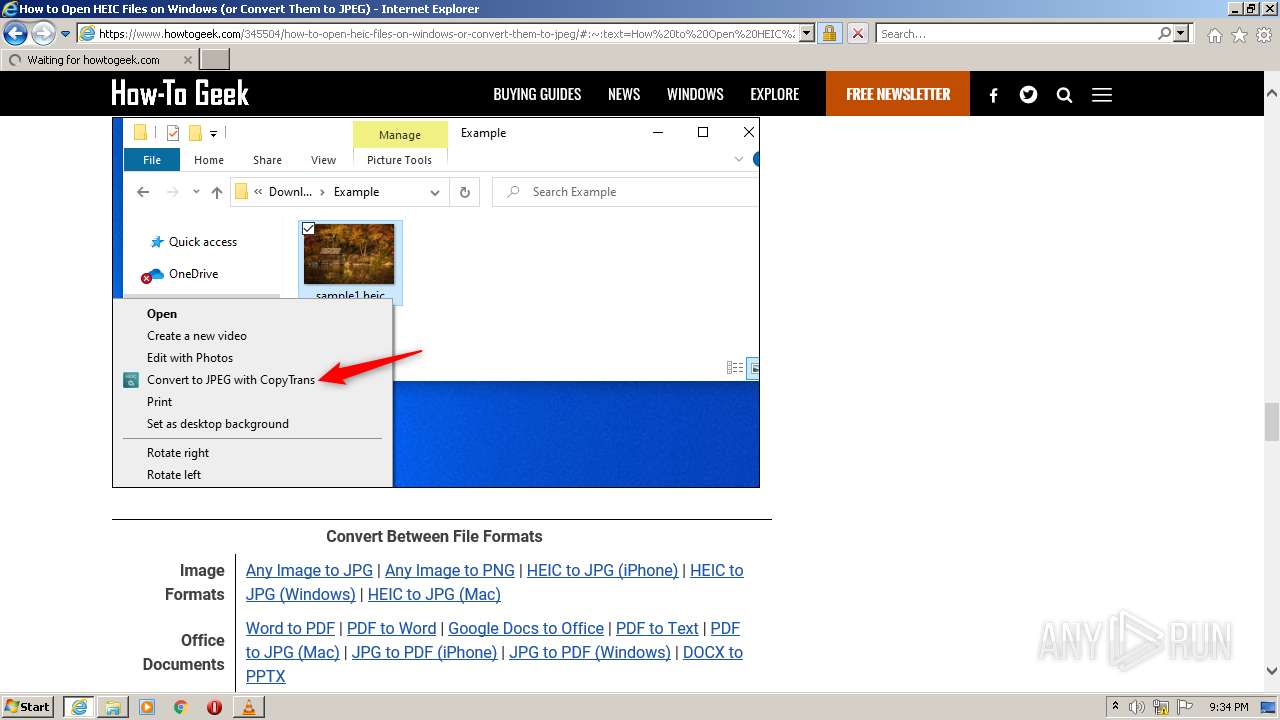The width and height of the screenshot is (1280, 720).
Task: Open the Any Image to PNG link
Action: tap(450, 570)
